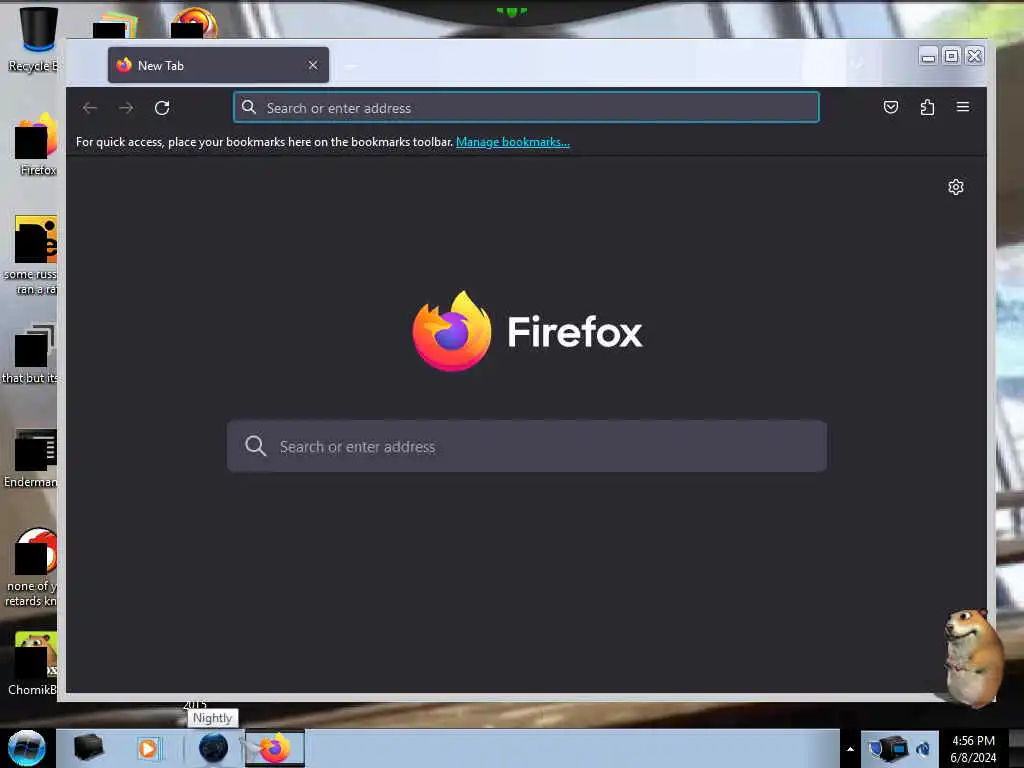Image resolution: width=1024 pixels, height=768 pixels.
Task: Select the Firefox desktop shortcut
Action: pos(37,144)
